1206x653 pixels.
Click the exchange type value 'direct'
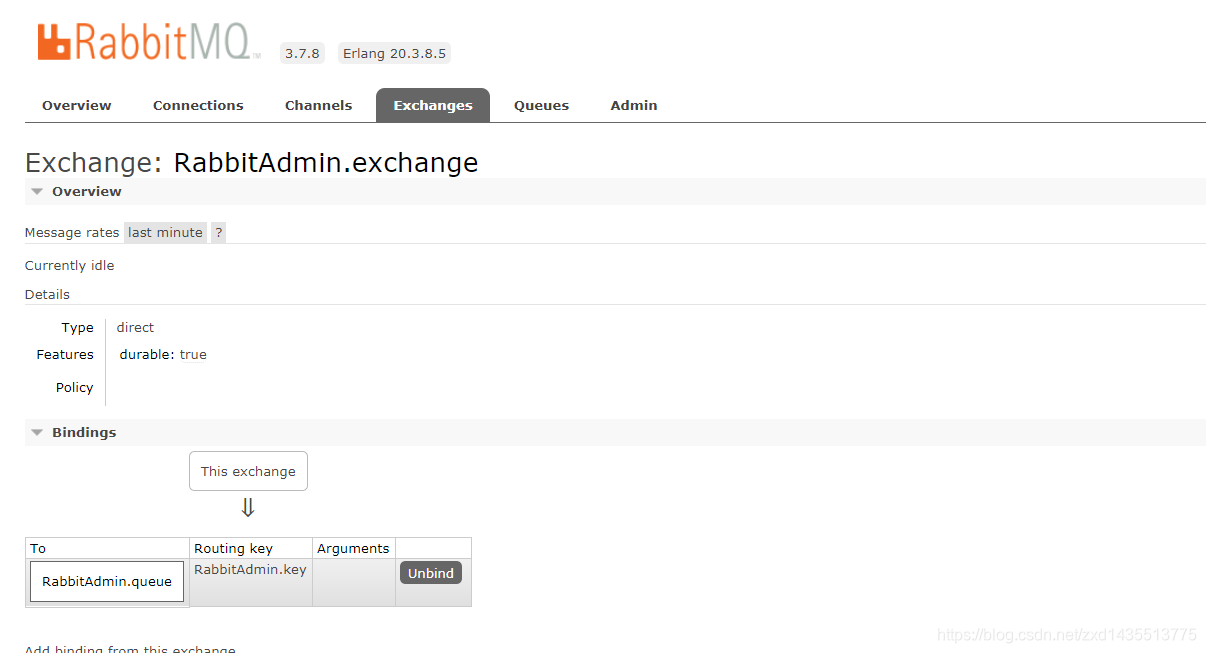coord(135,327)
